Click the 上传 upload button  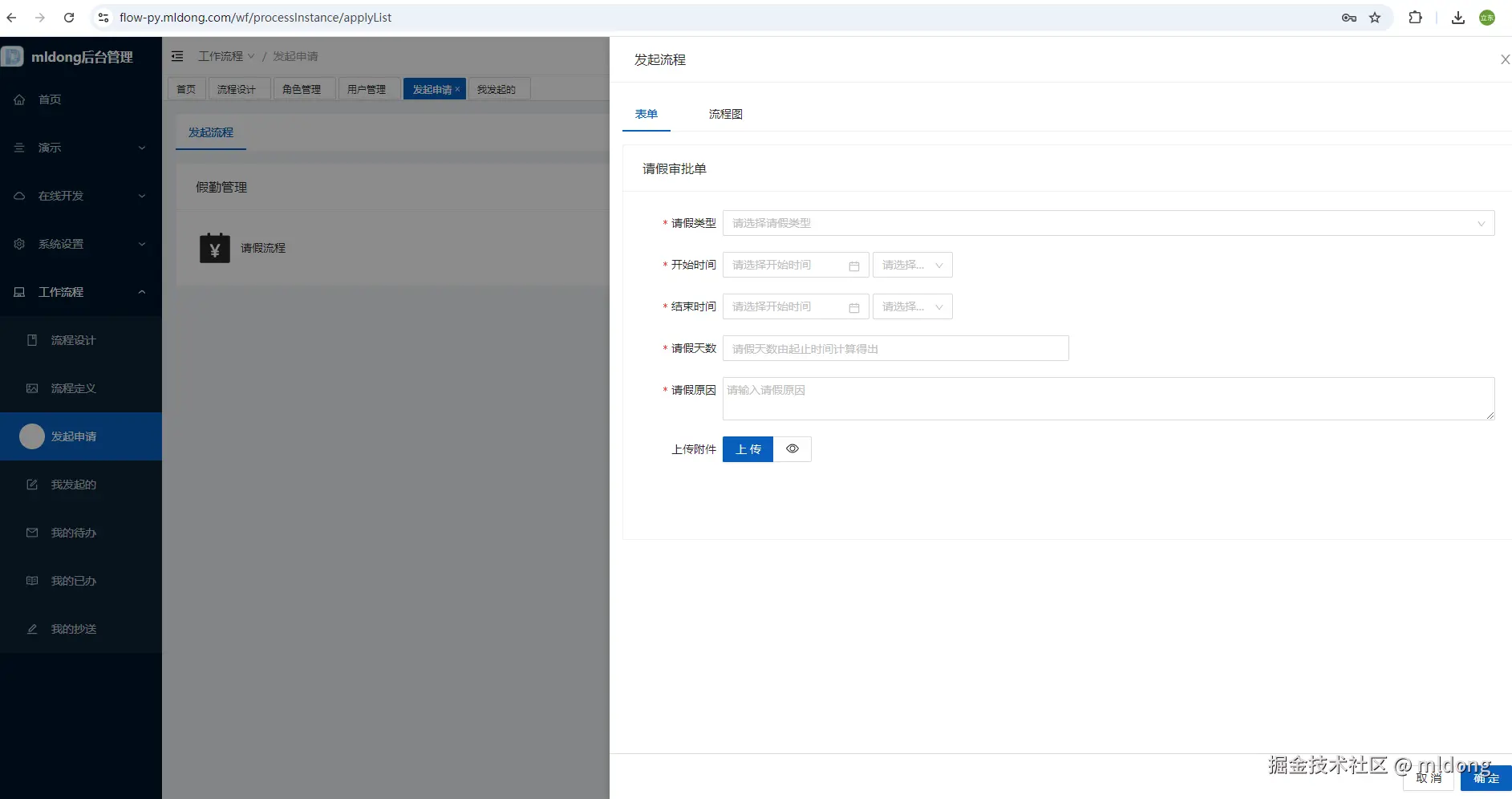point(748,449)
